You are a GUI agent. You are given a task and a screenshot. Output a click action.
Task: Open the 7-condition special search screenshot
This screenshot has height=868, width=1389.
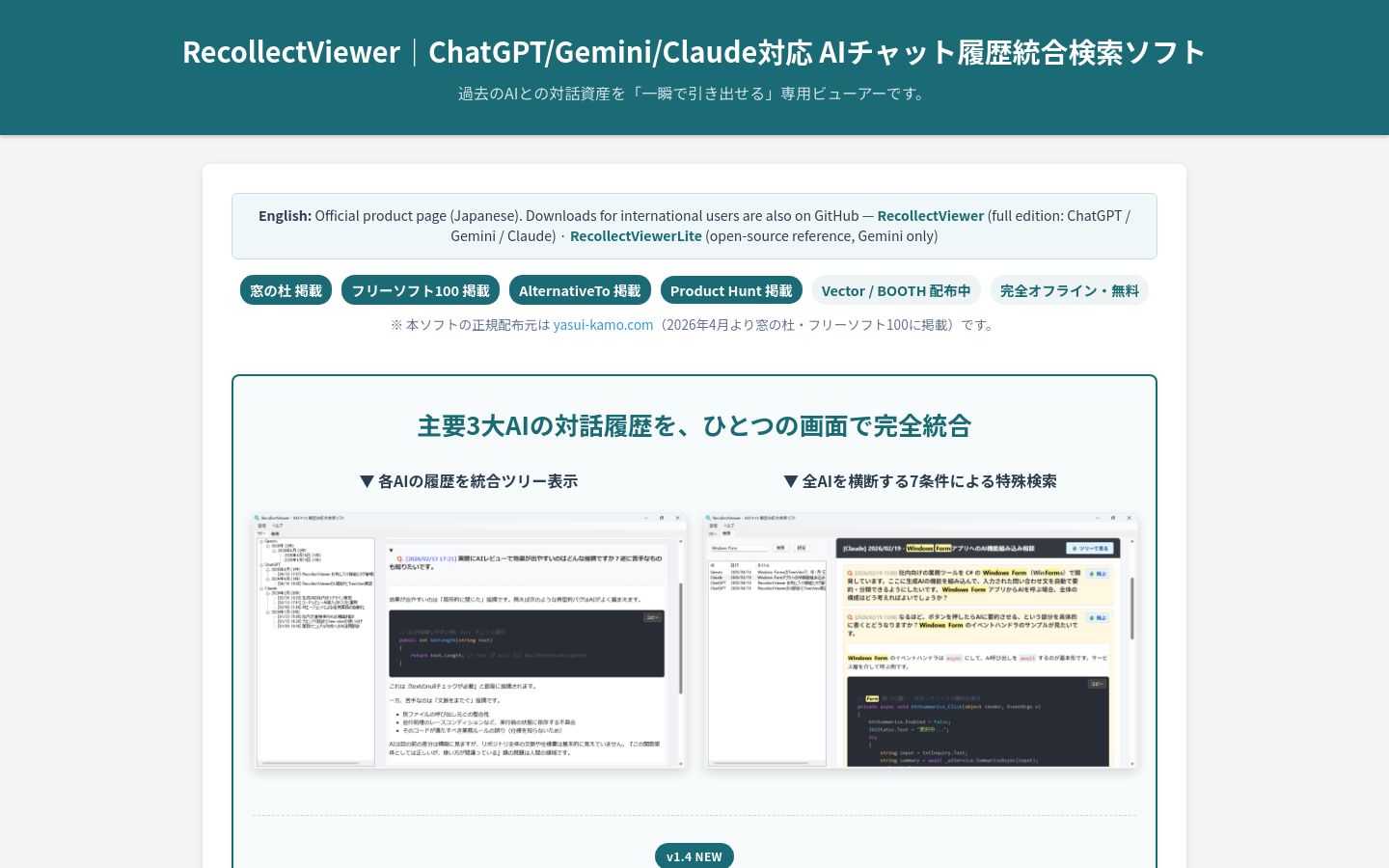[920, 639]
